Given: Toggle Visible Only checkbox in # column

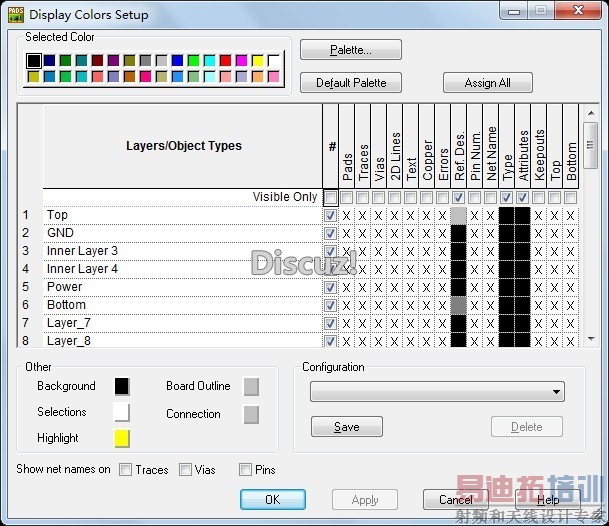Looking at the screenshot, I should 331,198.
